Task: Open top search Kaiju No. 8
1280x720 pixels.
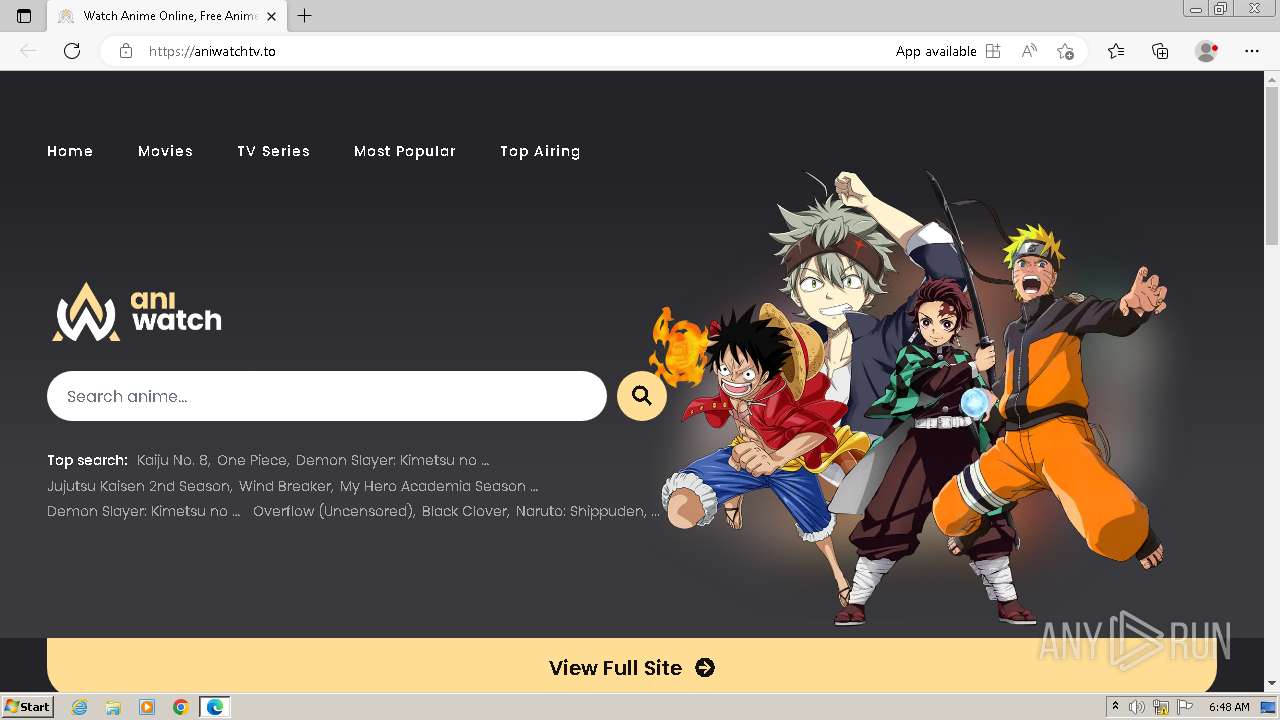Action: click(x=173, y=460)
